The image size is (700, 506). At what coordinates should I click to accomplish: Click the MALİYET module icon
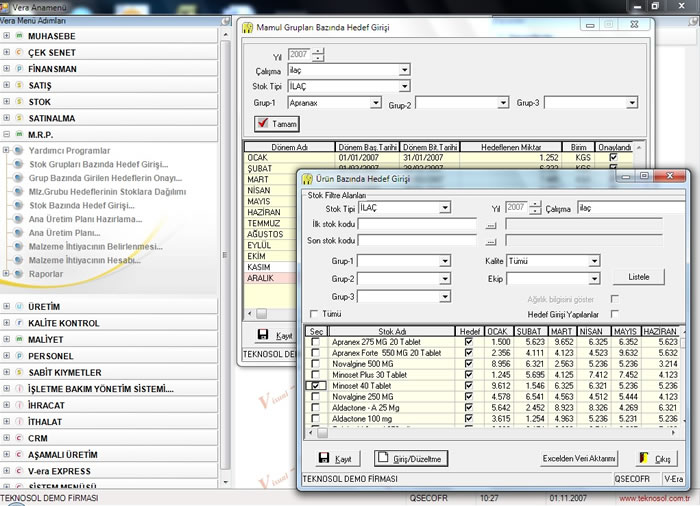click(x=19, y=339)
